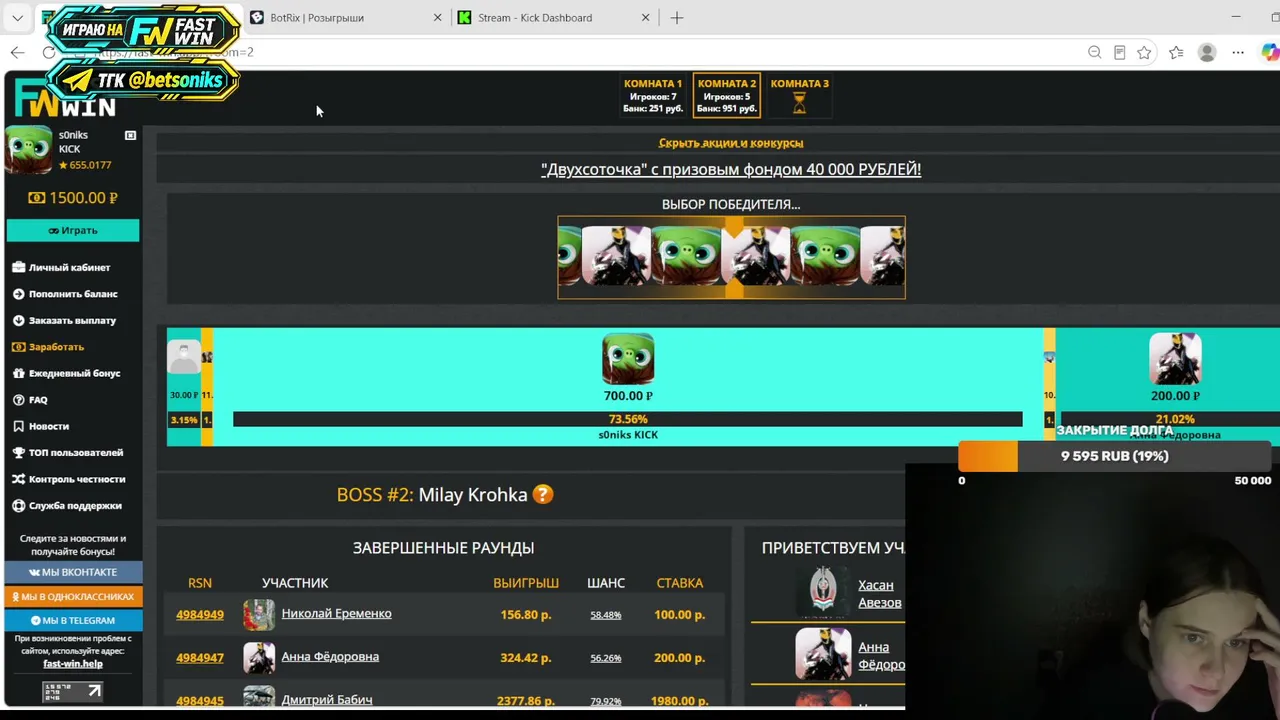Viewport: 1280px width, 720px height.
Task: Click the arrow icon button at sidebar bottom
Action: [73, 691]
